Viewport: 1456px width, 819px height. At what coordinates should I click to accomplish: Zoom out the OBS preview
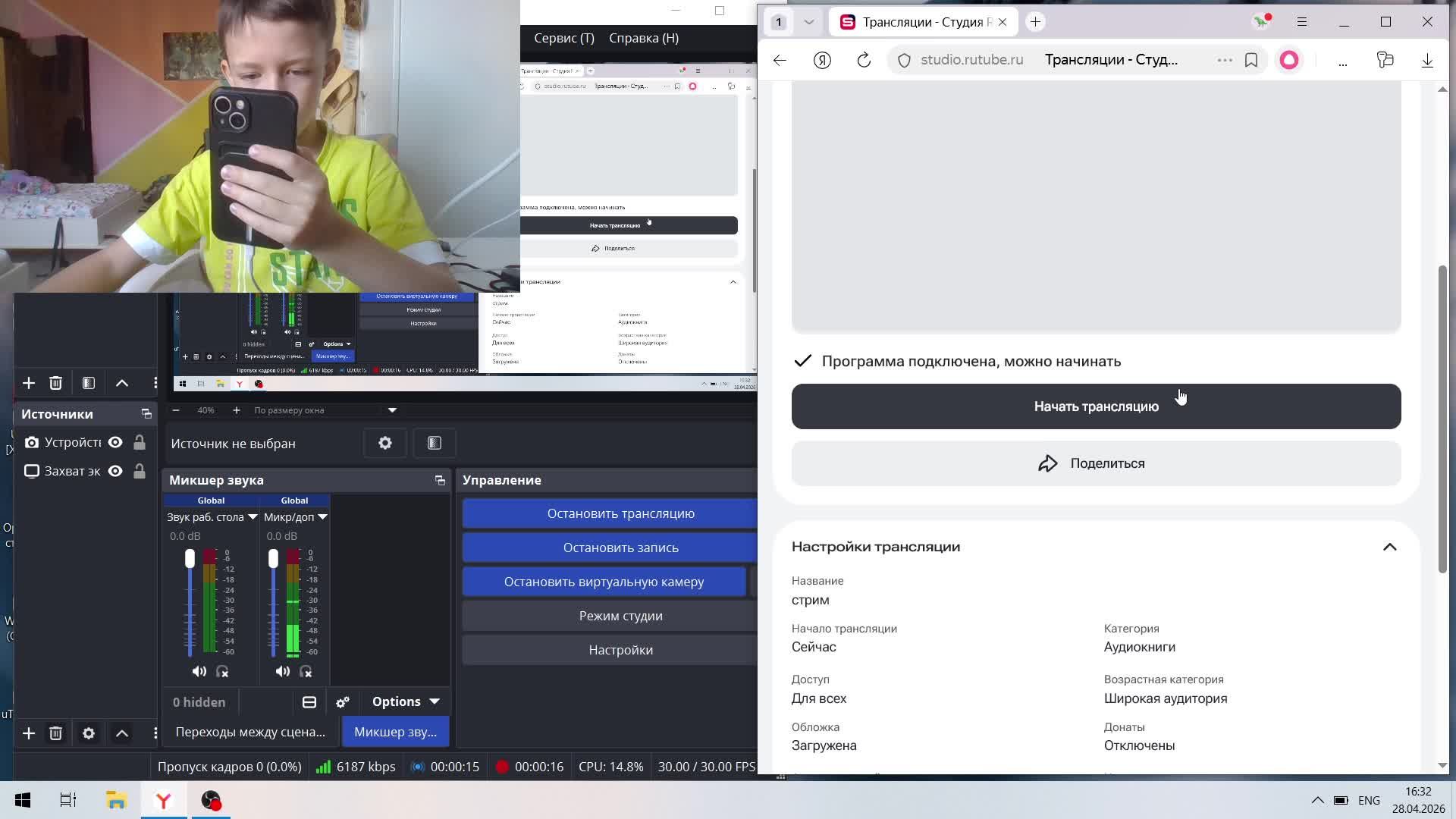pos(176,410)
